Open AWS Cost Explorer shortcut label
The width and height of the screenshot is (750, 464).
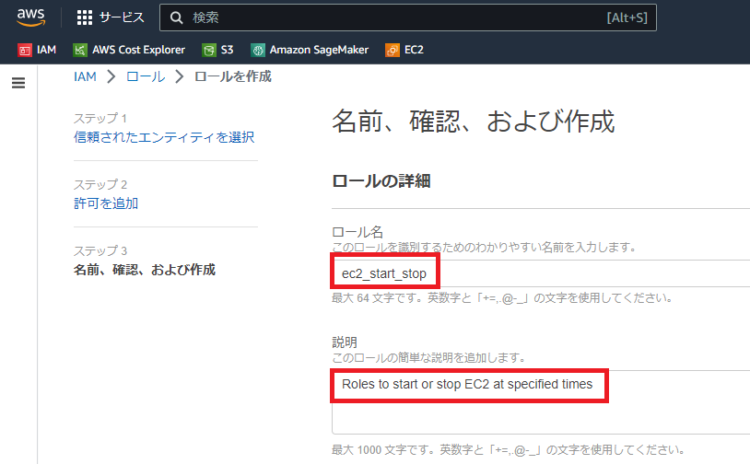tap(138, 50)
